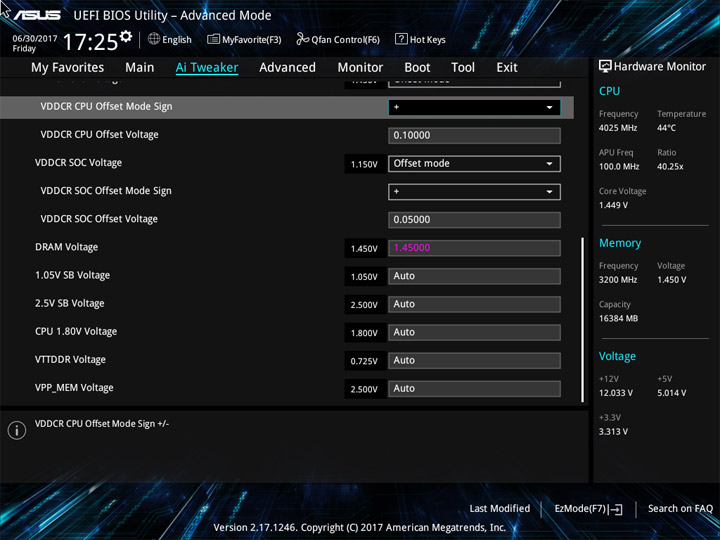Click the 06/30/2017 date
Viewport: 720px width, 540px height.
click(35, 39)
